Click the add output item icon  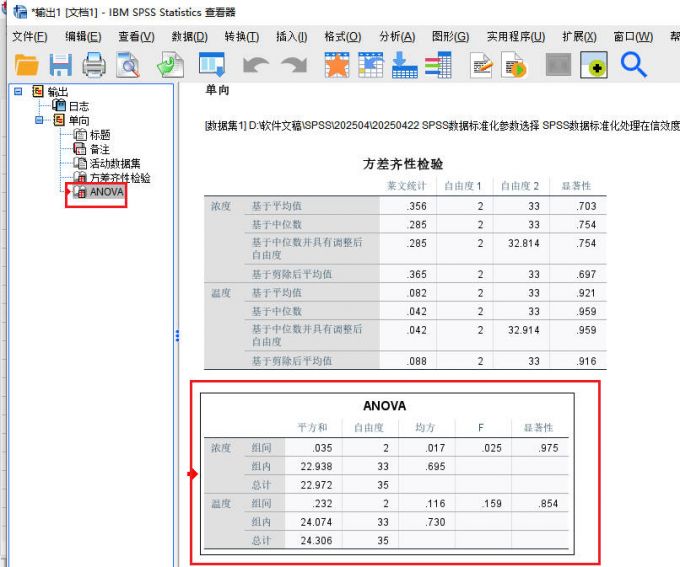pyautogui.click(x=594, y=65)
